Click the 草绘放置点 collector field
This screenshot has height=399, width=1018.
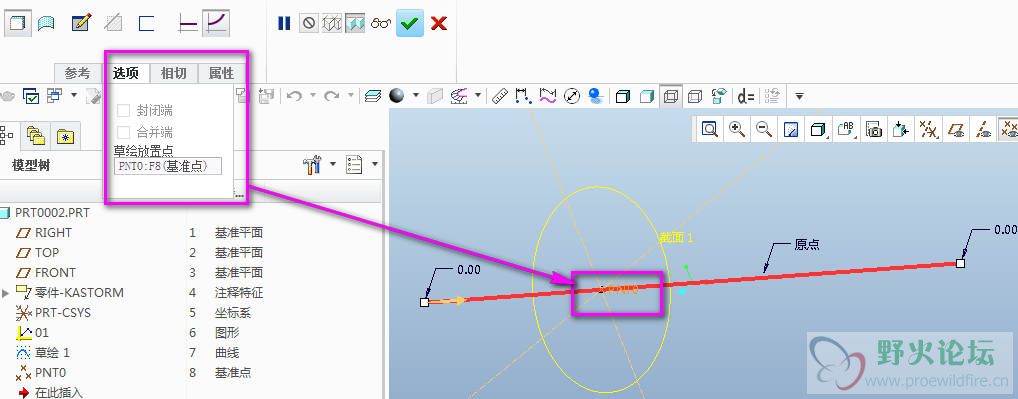(x=168, y=166)
